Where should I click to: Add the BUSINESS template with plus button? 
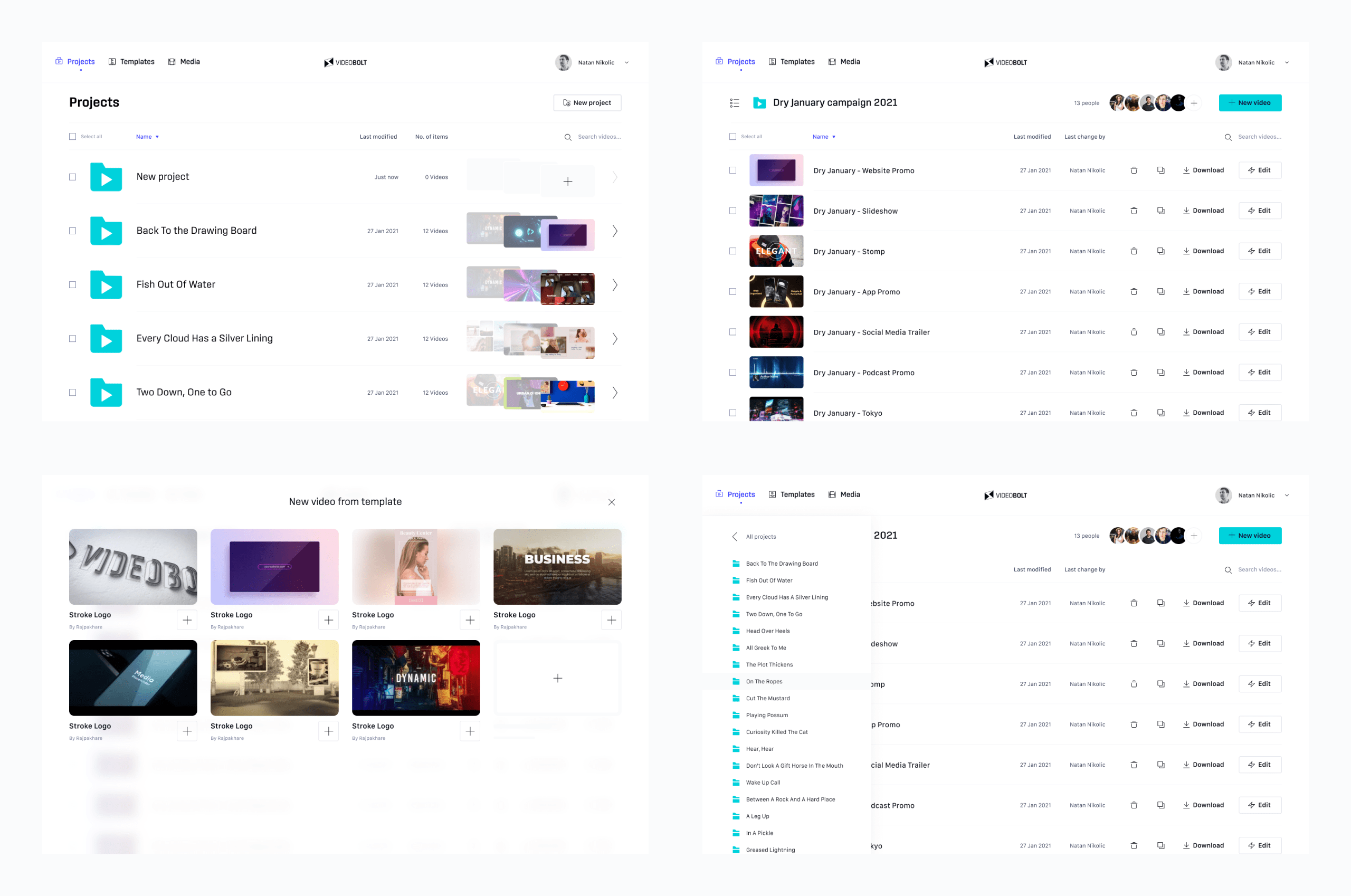point(611,620)
